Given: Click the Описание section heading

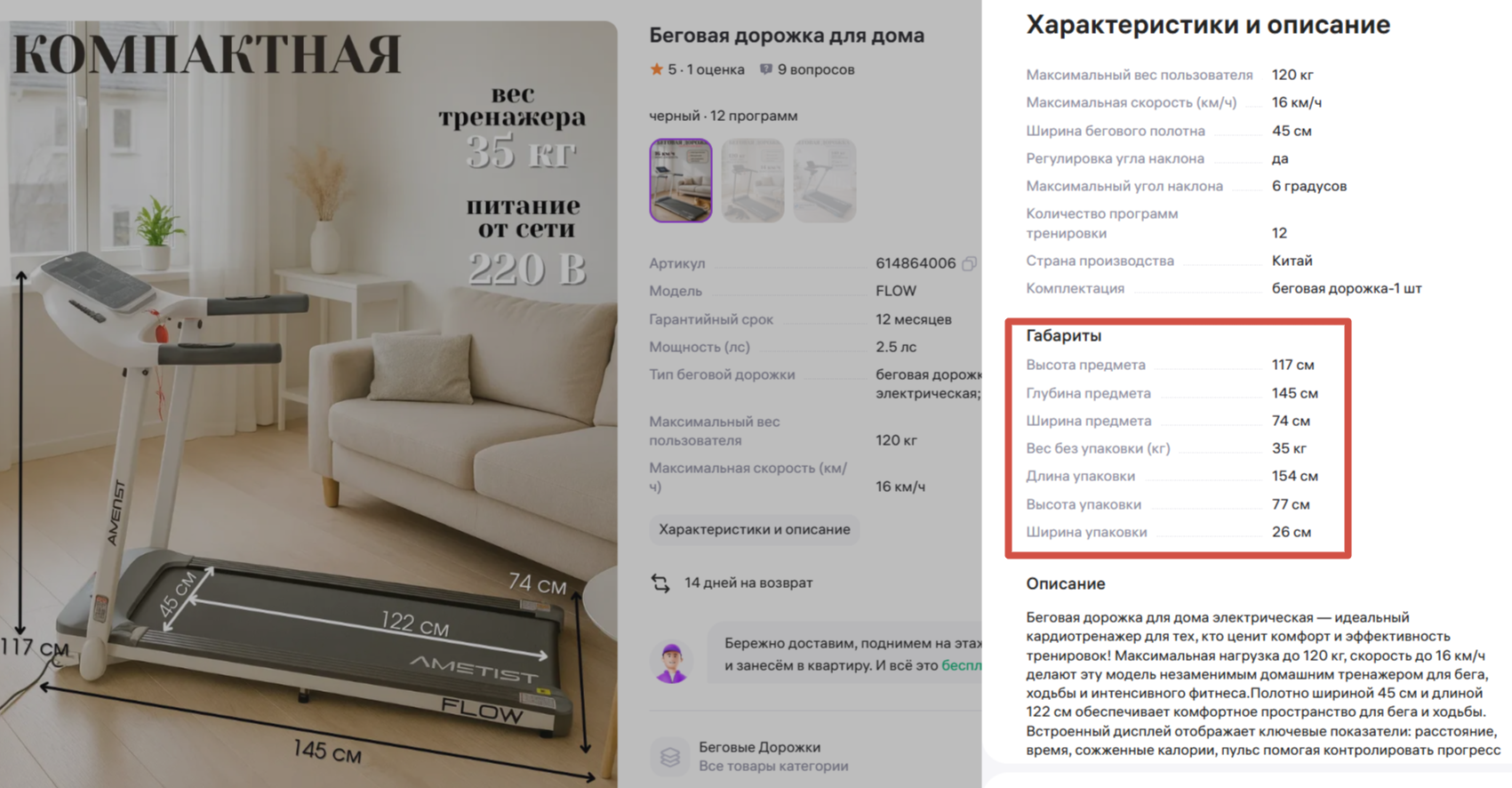Looking at the screenshot, I should pyautogui.click(x=1066, y=583).
